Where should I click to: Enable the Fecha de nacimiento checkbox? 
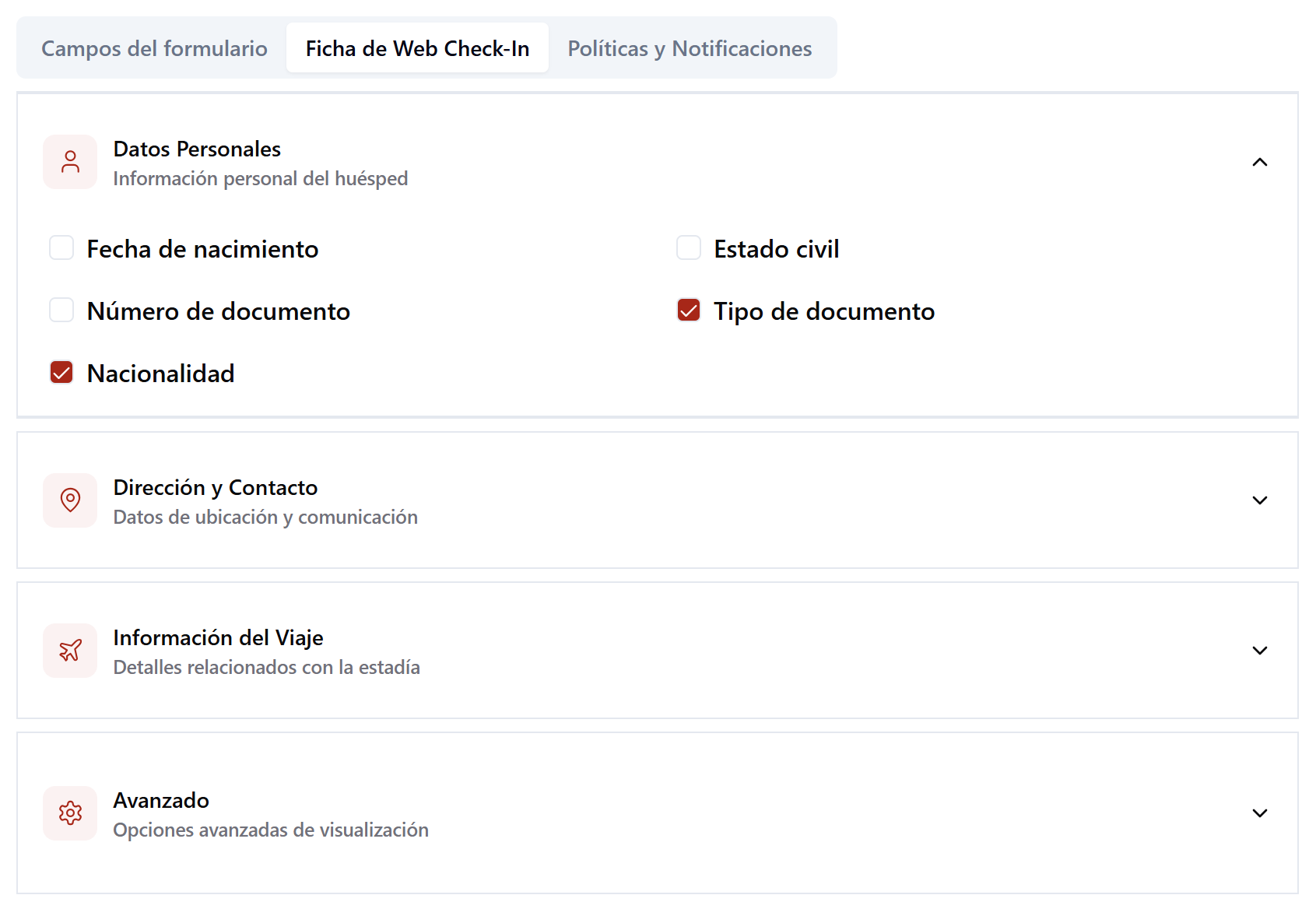pos(61,248)
